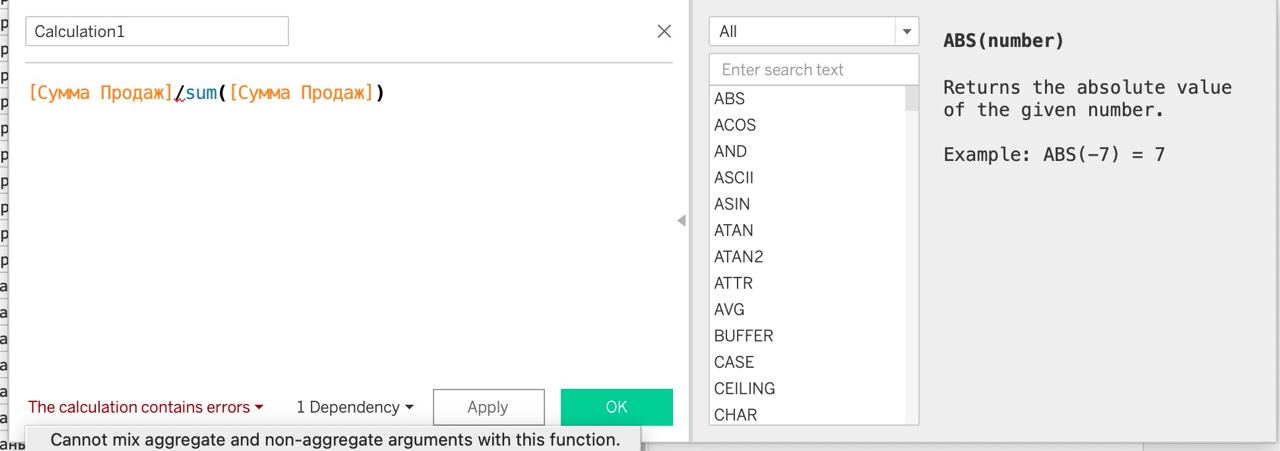Open the function category dropdown showing All
Screen dimensions: 1280x451
813,31
